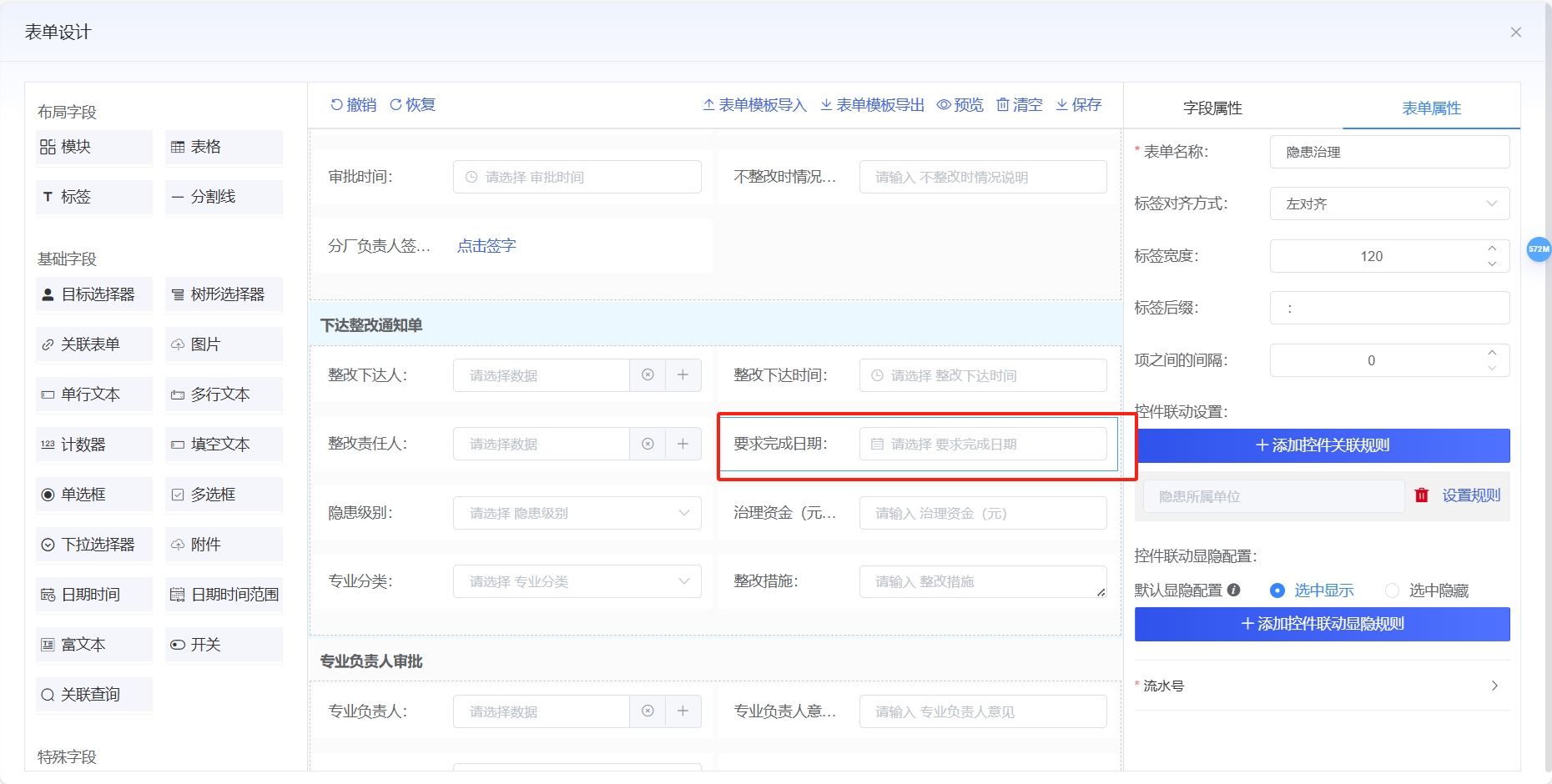This screenshot has height=784, width=1552.
Task: Focus the 整改措施 text area
Action: 983,581
